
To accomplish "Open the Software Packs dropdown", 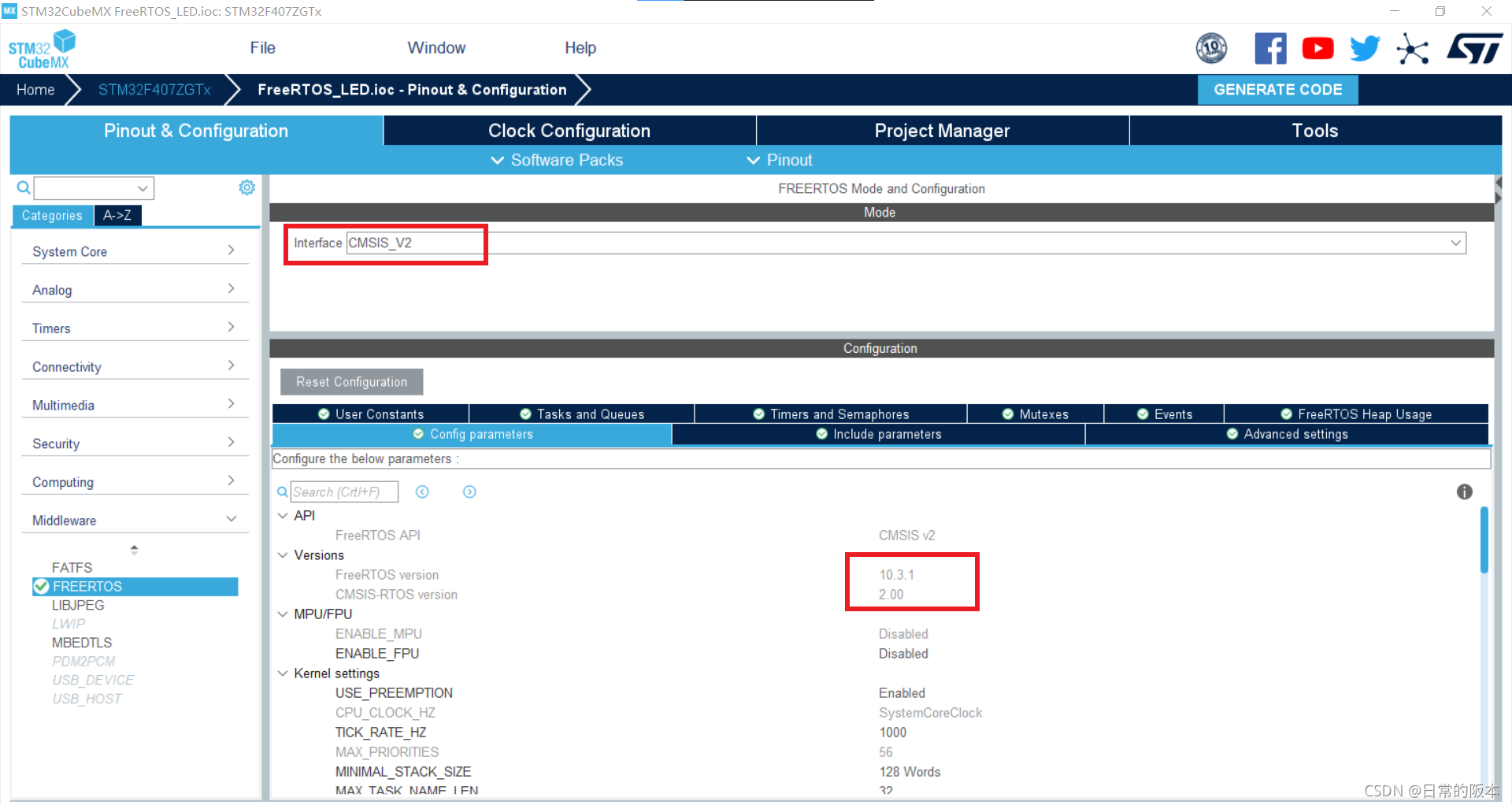I will (557, 160).
